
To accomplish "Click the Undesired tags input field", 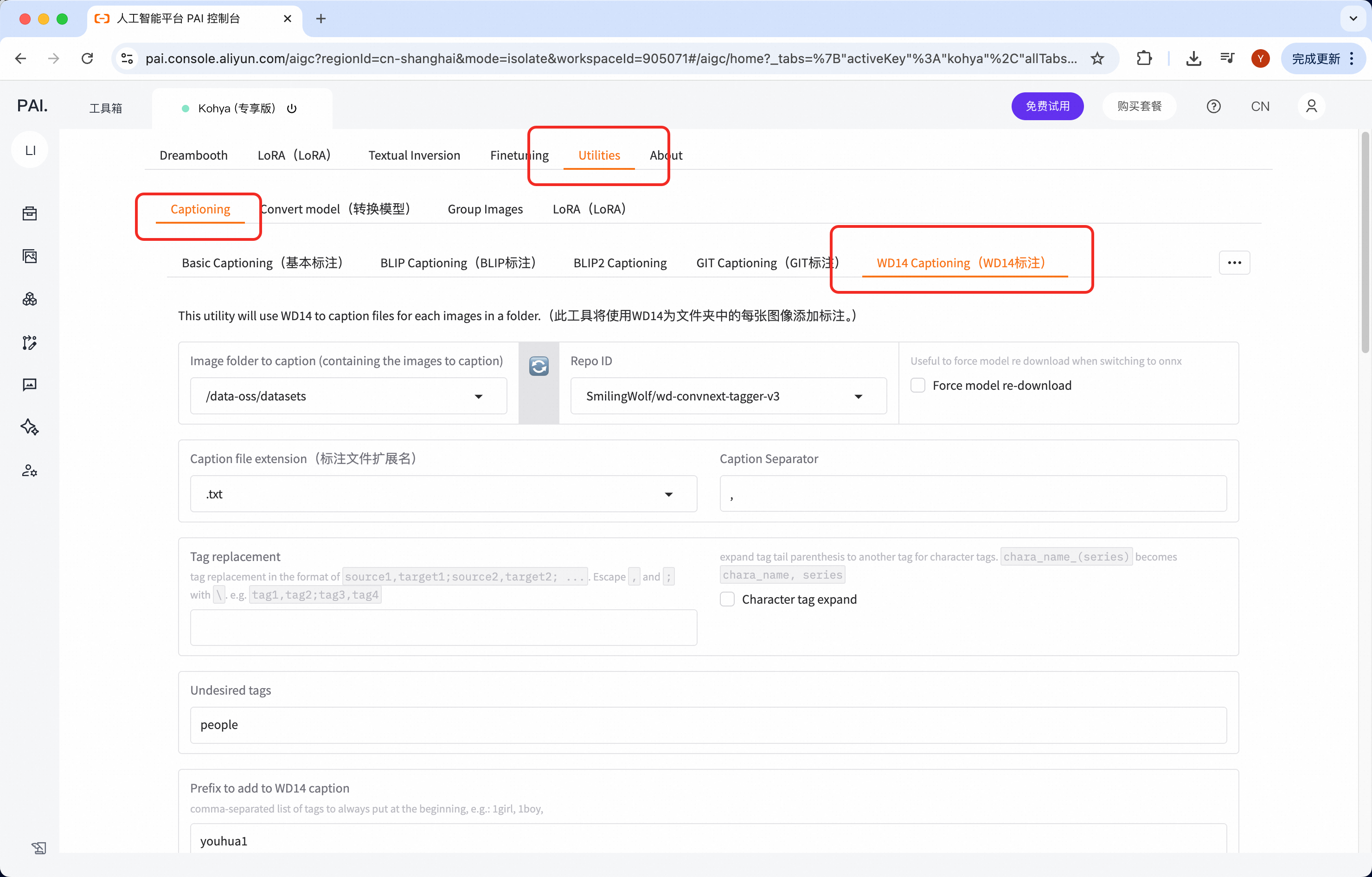I will click(708, 725).
